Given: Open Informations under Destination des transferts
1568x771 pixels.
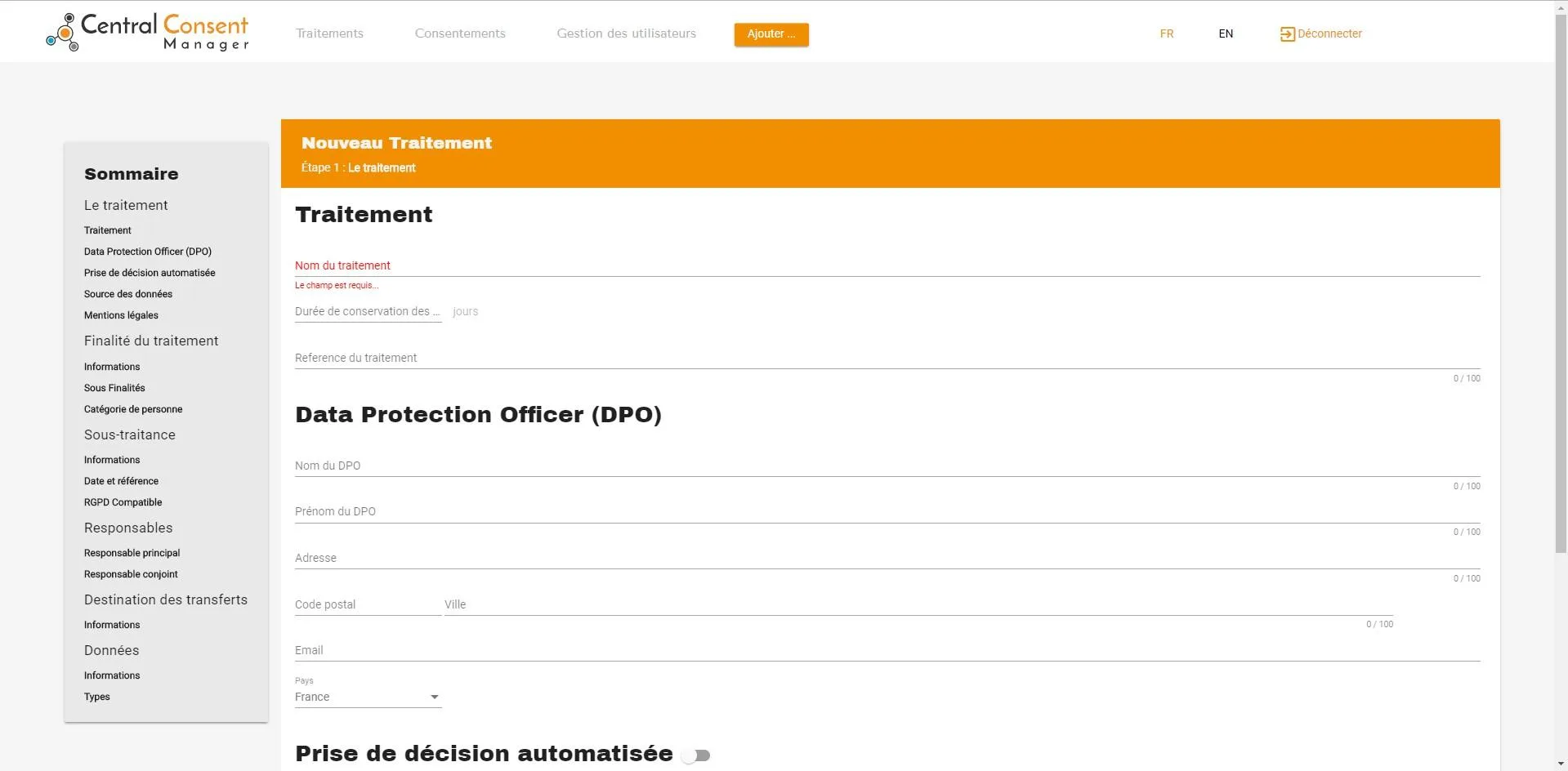Looking at the screenshot, I should click(x=112, y=625).
